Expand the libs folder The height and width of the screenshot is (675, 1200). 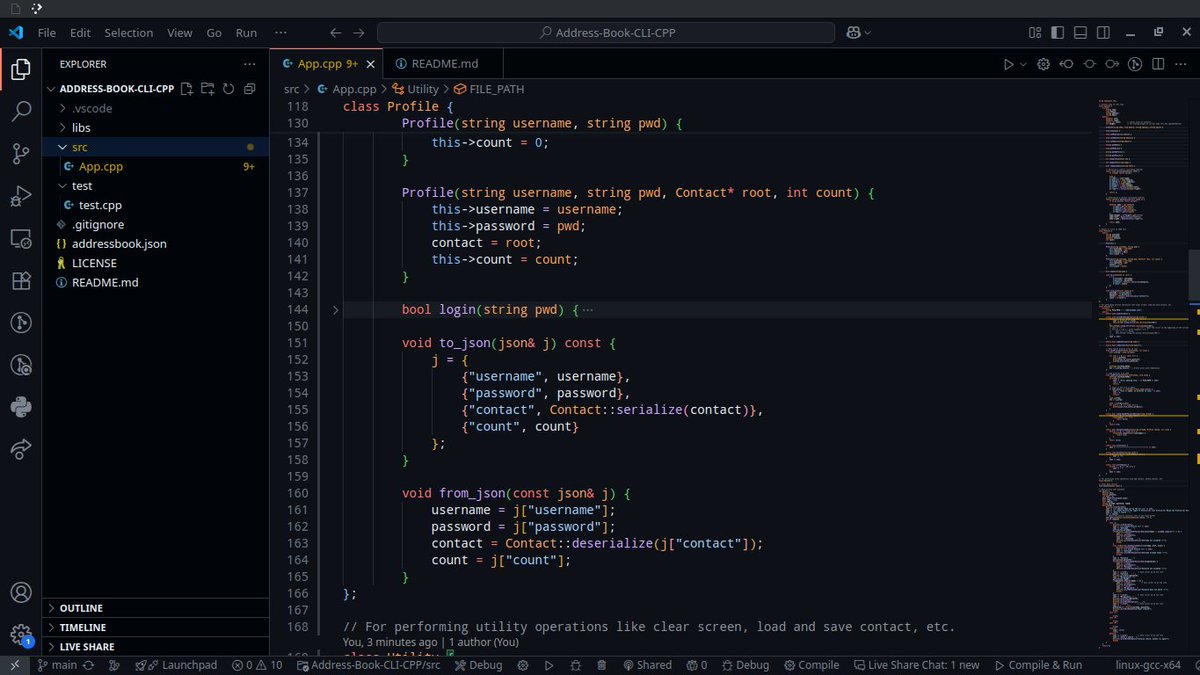coord(81,128)
